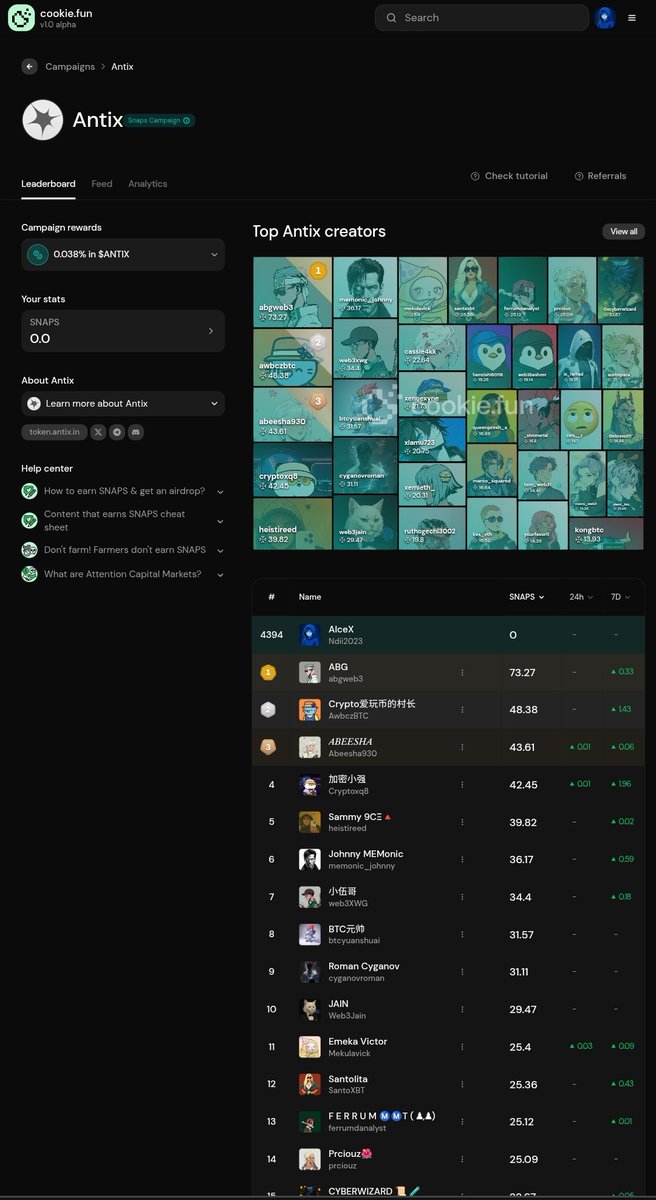Click the 73.27 SNAPS value
Viewport: 656px width, 1200px height.
pos(523,673)
